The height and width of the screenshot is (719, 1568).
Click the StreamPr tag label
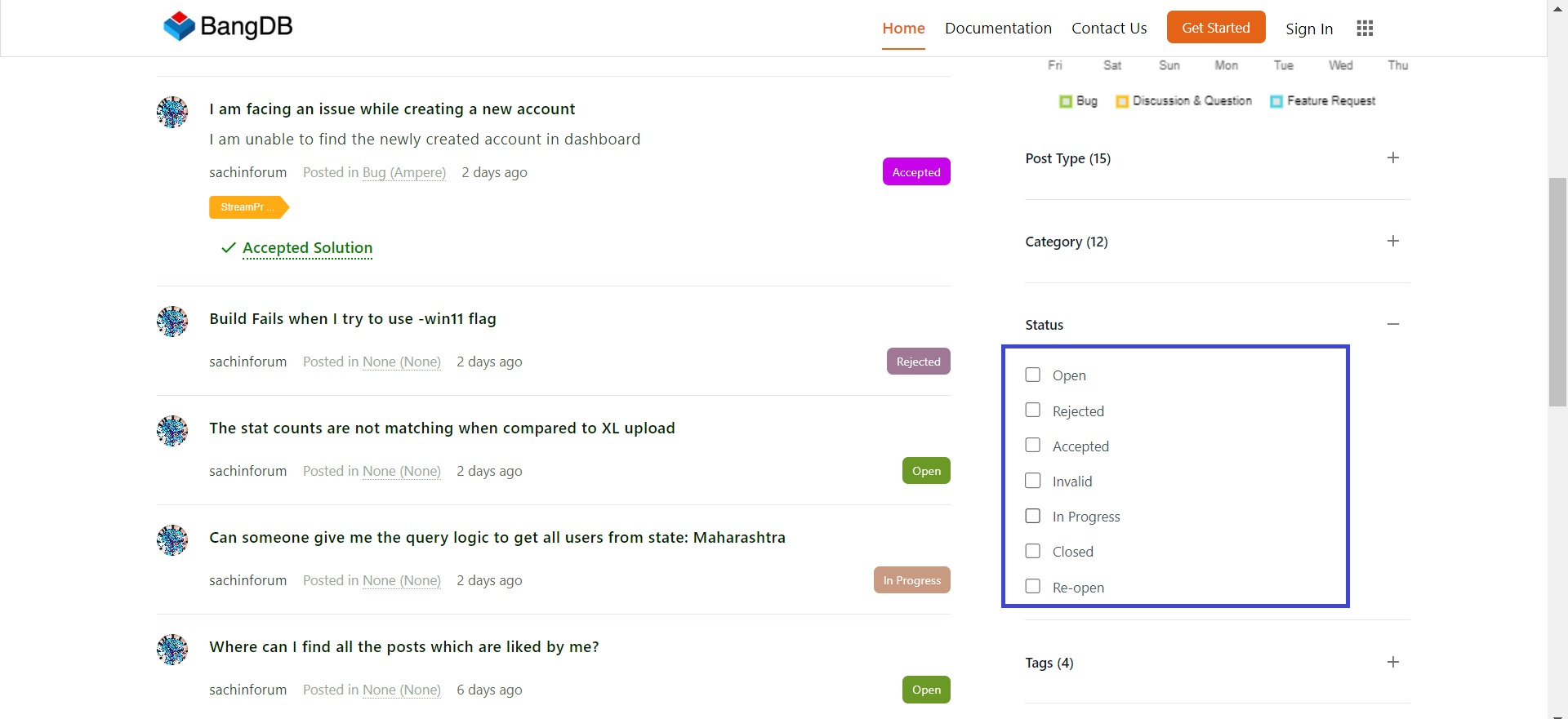[248, 207]
